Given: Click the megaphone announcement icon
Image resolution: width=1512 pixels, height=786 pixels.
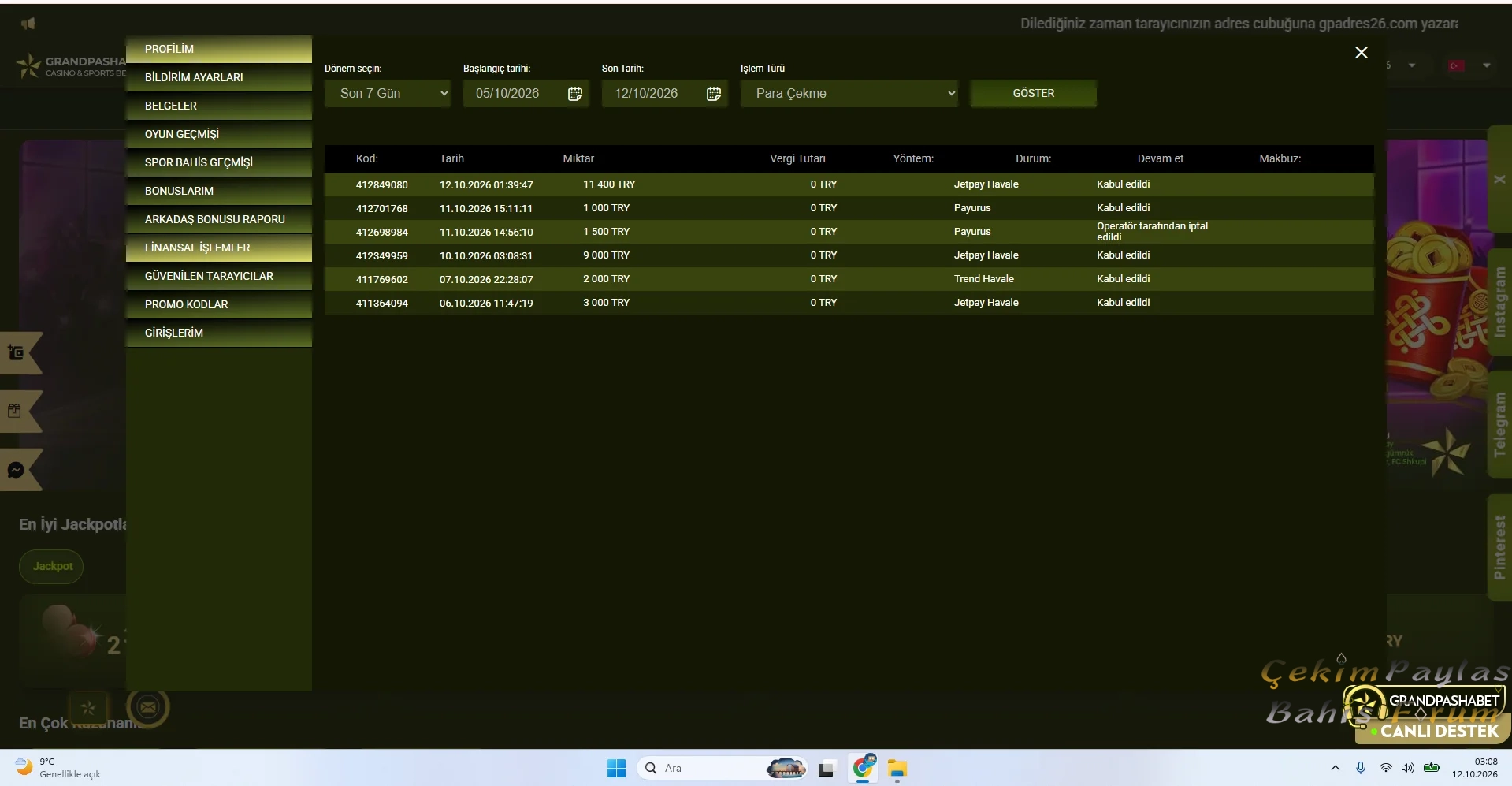Looking at the screenshot, I should [x=28, y=24].
